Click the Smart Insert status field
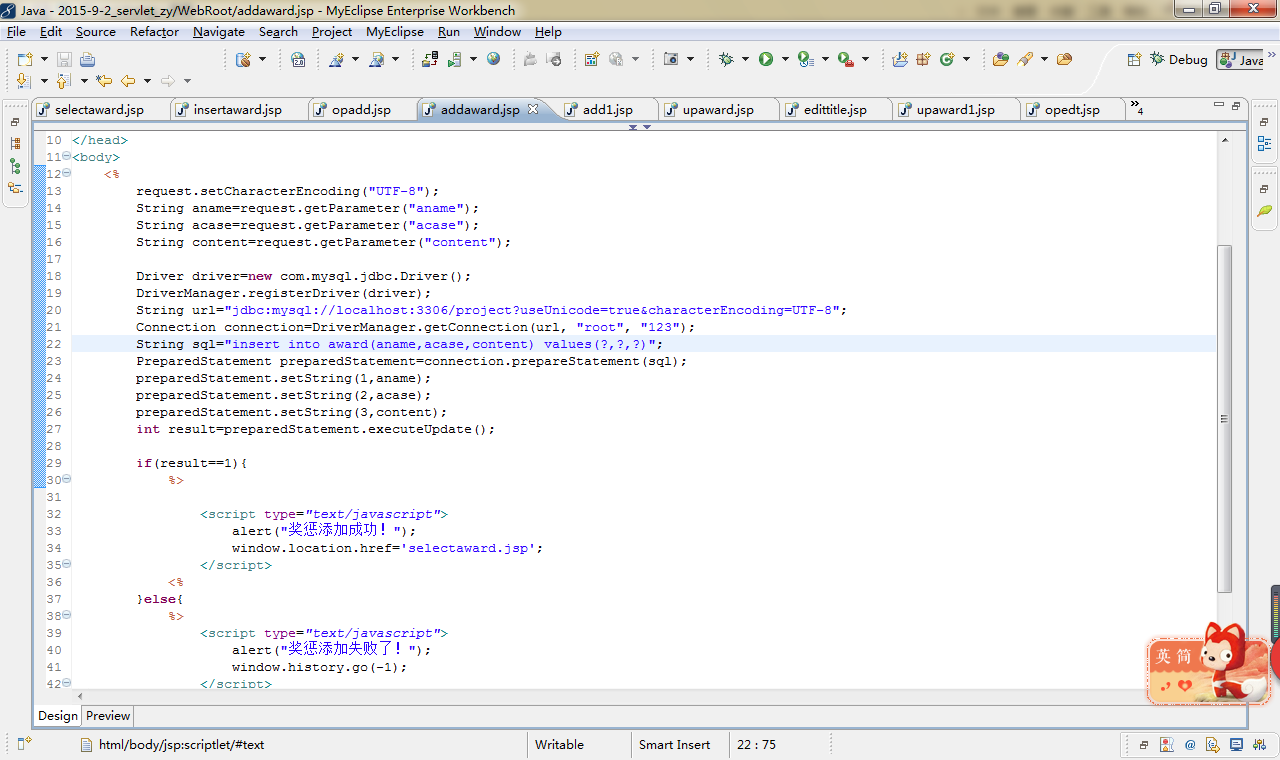The width and height of the screenshot is (1280, 760). pos(675,745)
